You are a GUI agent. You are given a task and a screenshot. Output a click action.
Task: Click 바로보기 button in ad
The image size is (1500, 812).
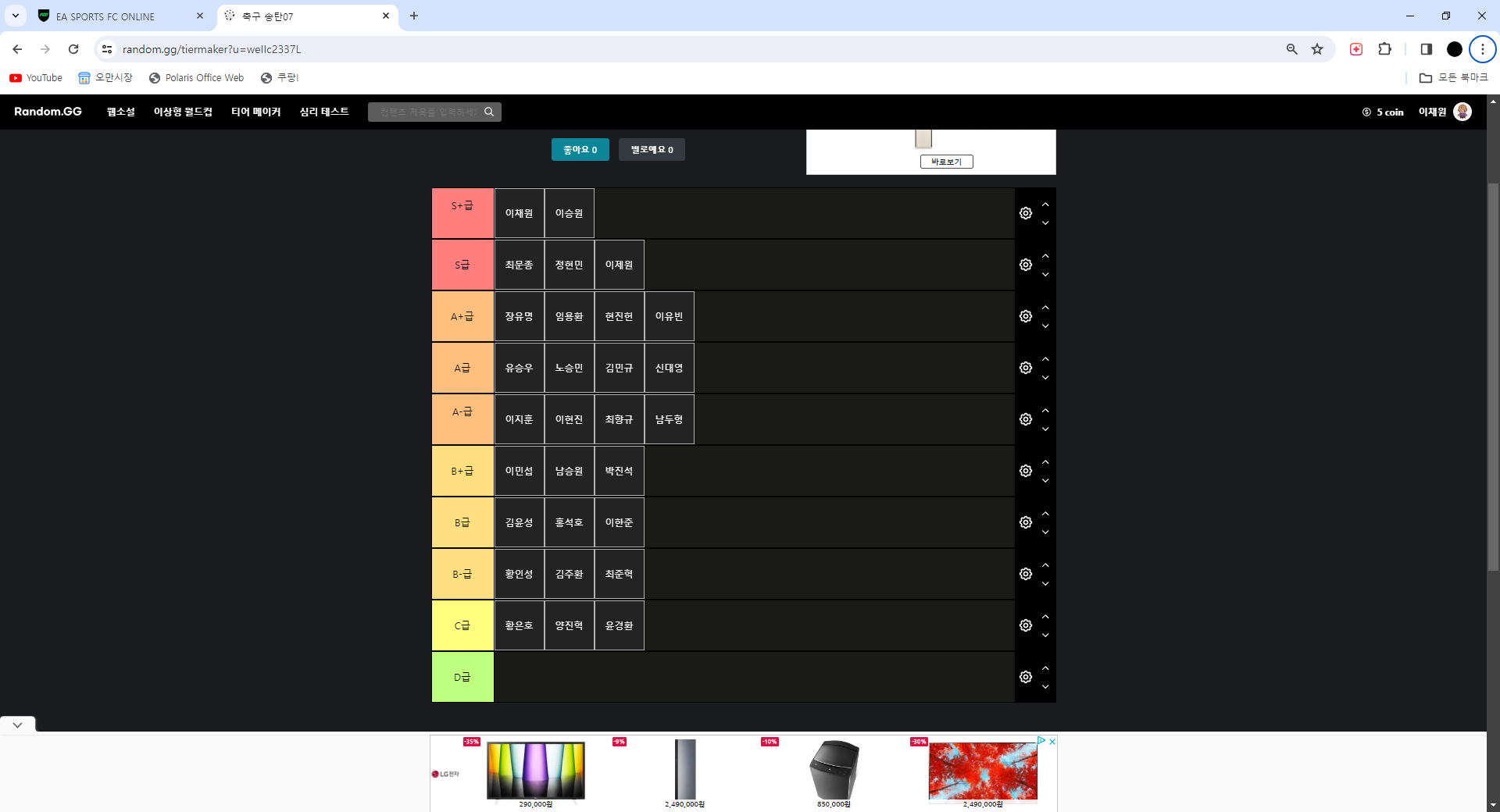pyautogui.click(x=947, y=162)
